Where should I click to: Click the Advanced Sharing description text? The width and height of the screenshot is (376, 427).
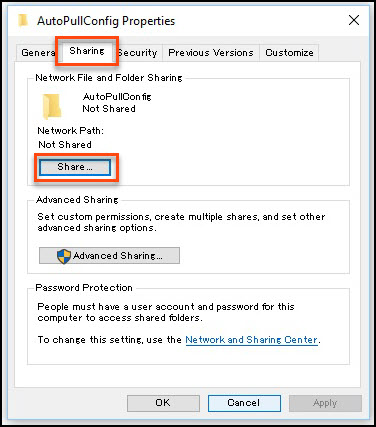[x=181, y=222]
